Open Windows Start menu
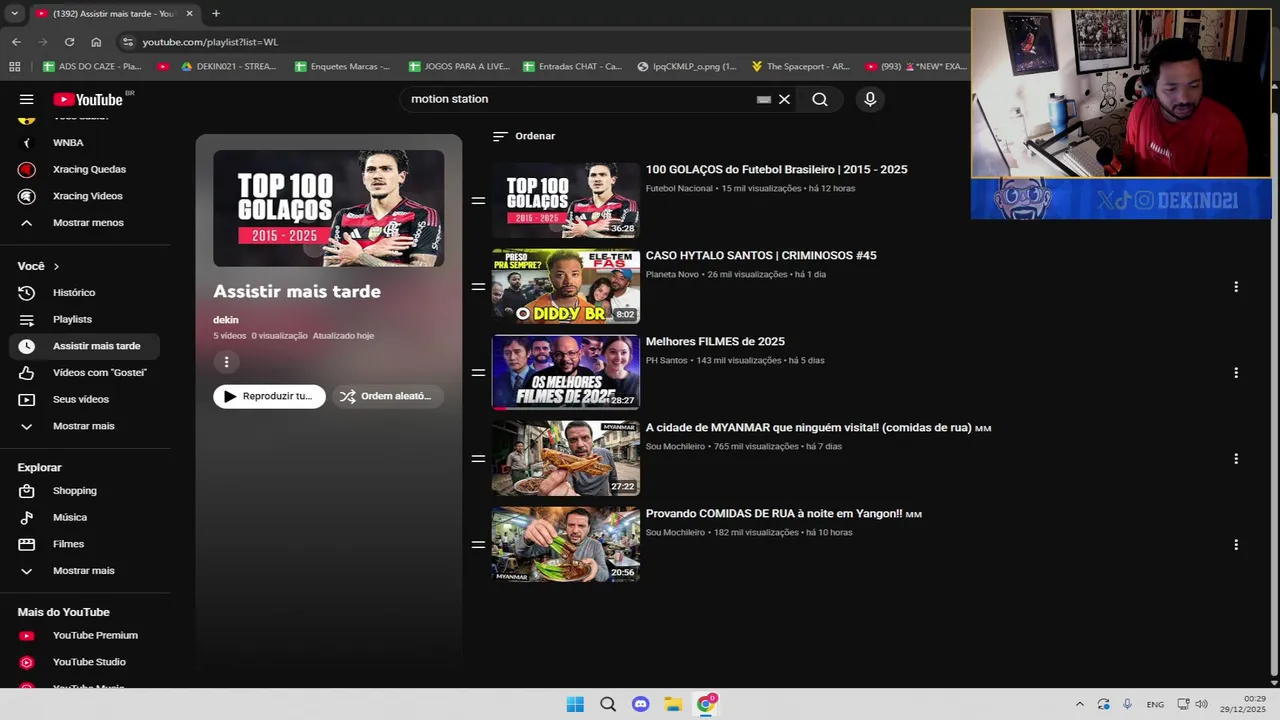Image resolution: width=1280 pixels, height=720 pixels. tap(575, 704)
